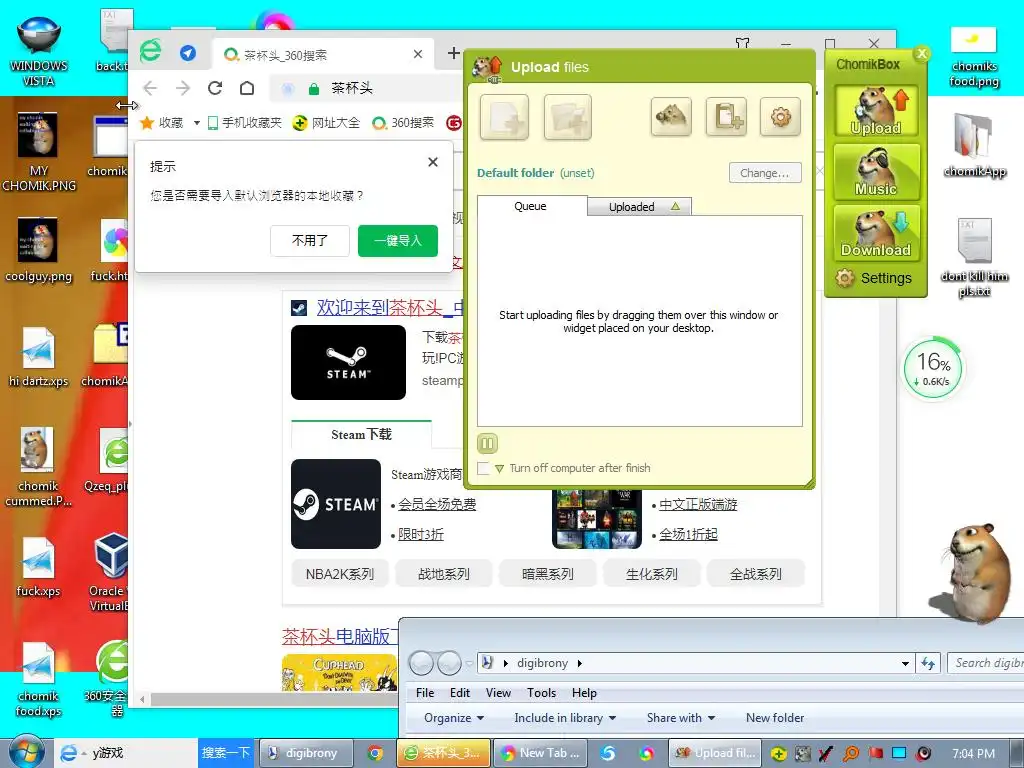Switch to the Uploaded tab
Image resolution: width=1024 pixels, height=768 pixels.
pyautogui.click(x=639, y=207)
